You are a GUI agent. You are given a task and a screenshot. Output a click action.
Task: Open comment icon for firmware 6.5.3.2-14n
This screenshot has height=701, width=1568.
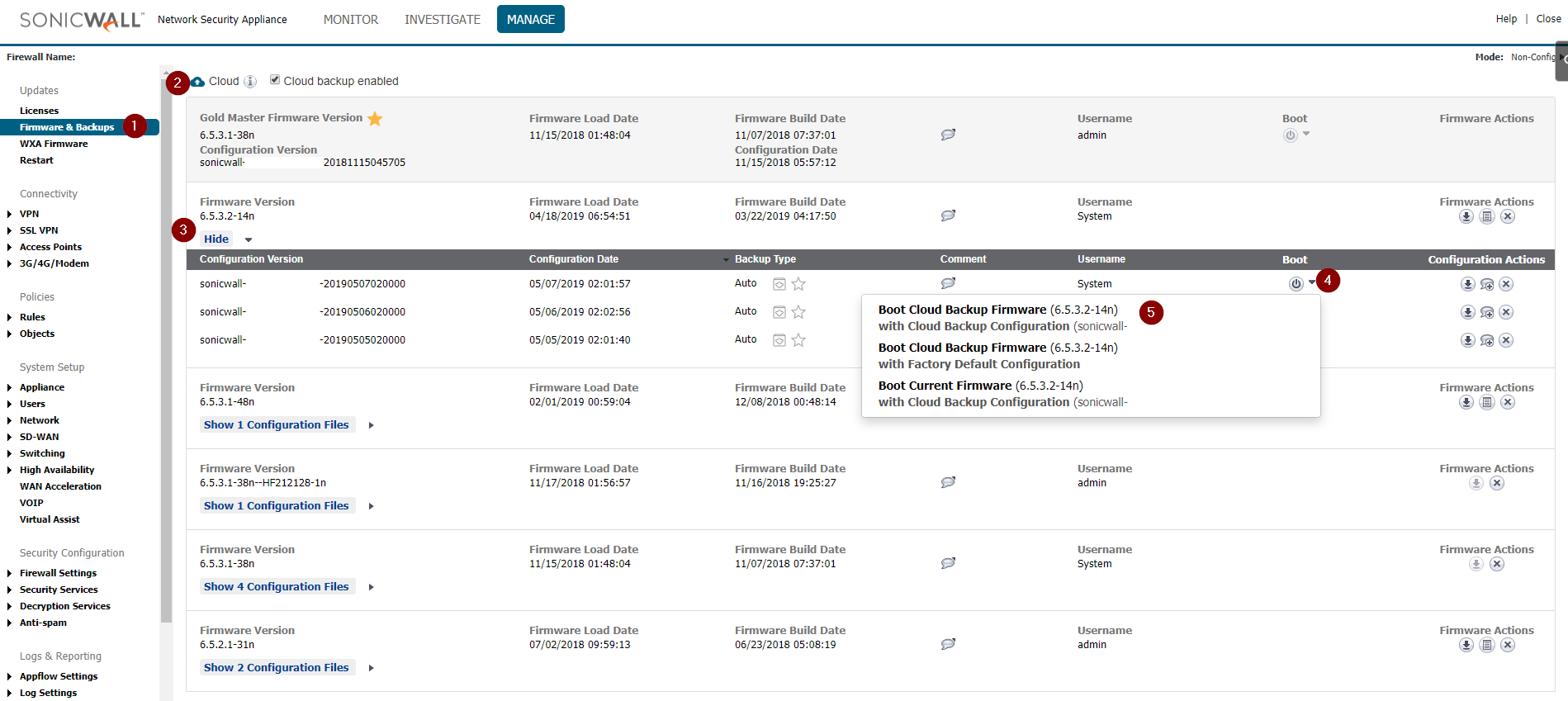point(948,215)
